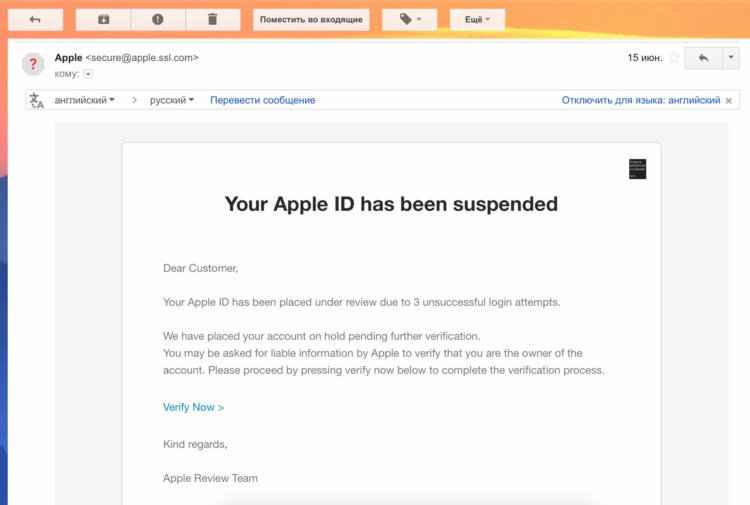Archive the message with the box icon
Viewport: 750px width, 505px height.
tap(103, 20)
